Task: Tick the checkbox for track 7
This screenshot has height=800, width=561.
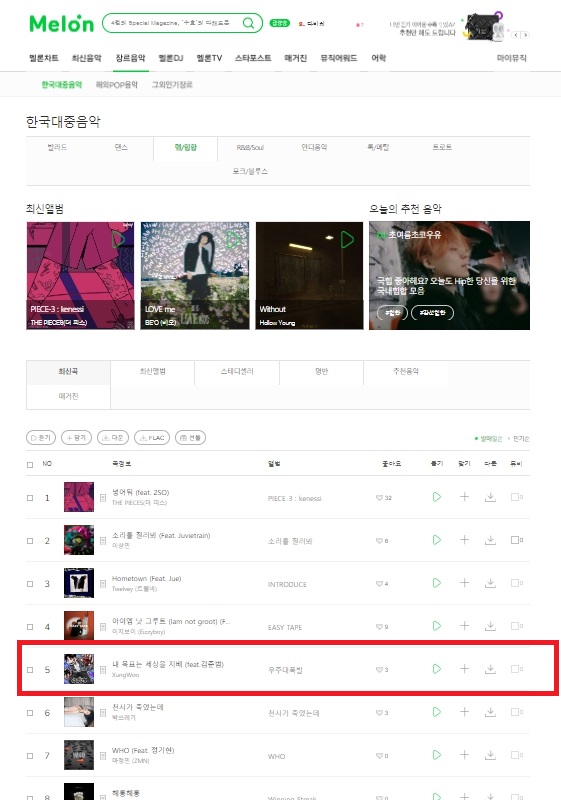Action: pyautogui.click(x=30, y=756)
